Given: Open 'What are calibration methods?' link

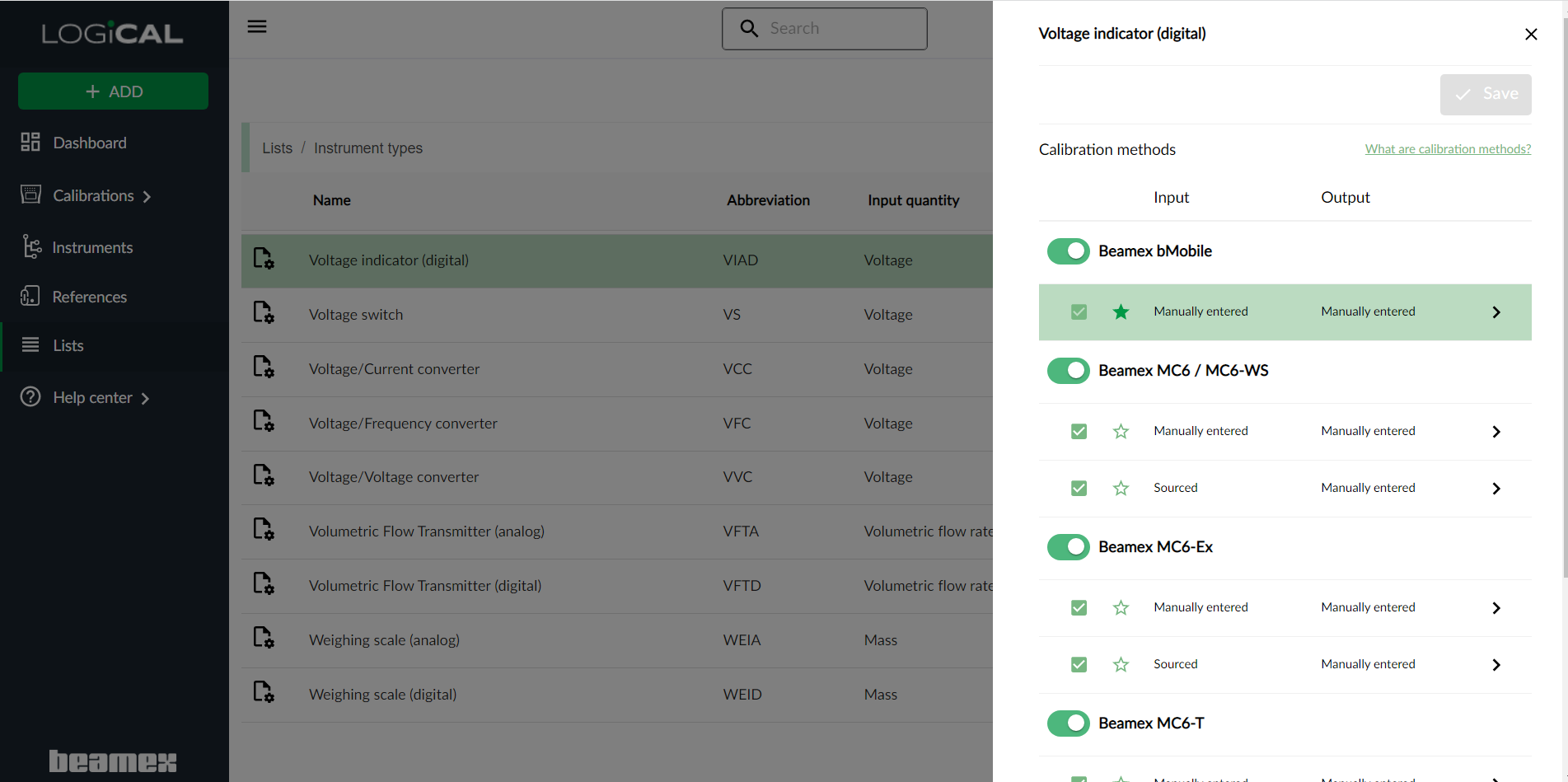Looking at the screenshot, I should tap(1448, 149).
